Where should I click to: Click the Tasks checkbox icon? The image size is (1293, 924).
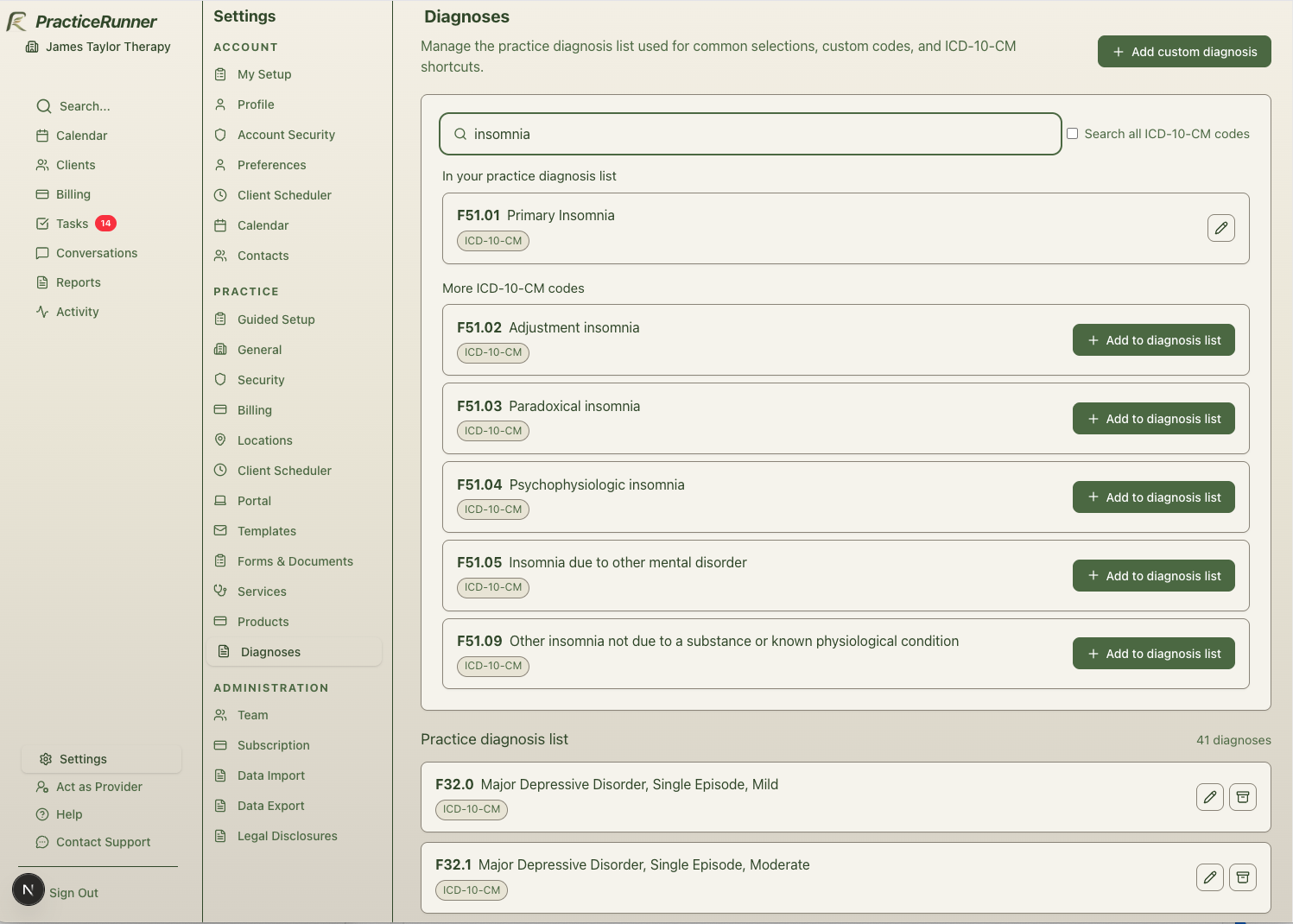point(42,224)
